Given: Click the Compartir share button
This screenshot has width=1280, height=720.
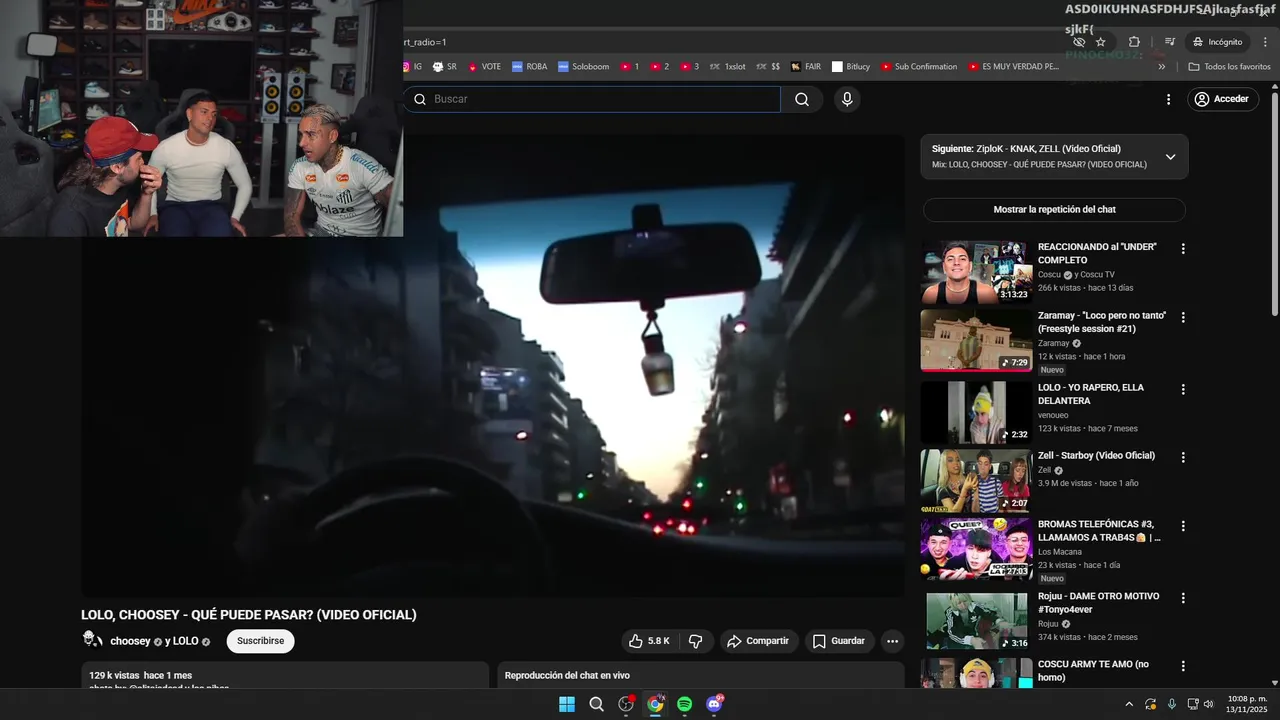Looking at the screenshot, I should pos(757,641).
